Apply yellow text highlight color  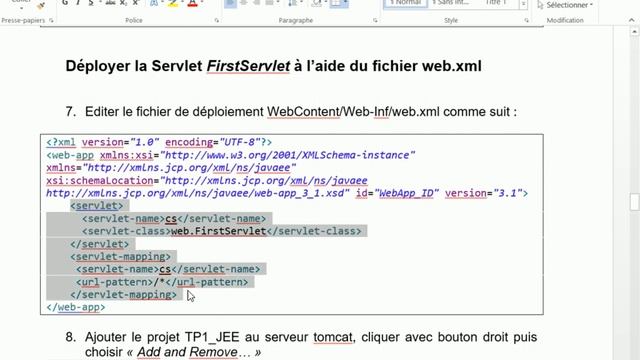click(173, 4)
